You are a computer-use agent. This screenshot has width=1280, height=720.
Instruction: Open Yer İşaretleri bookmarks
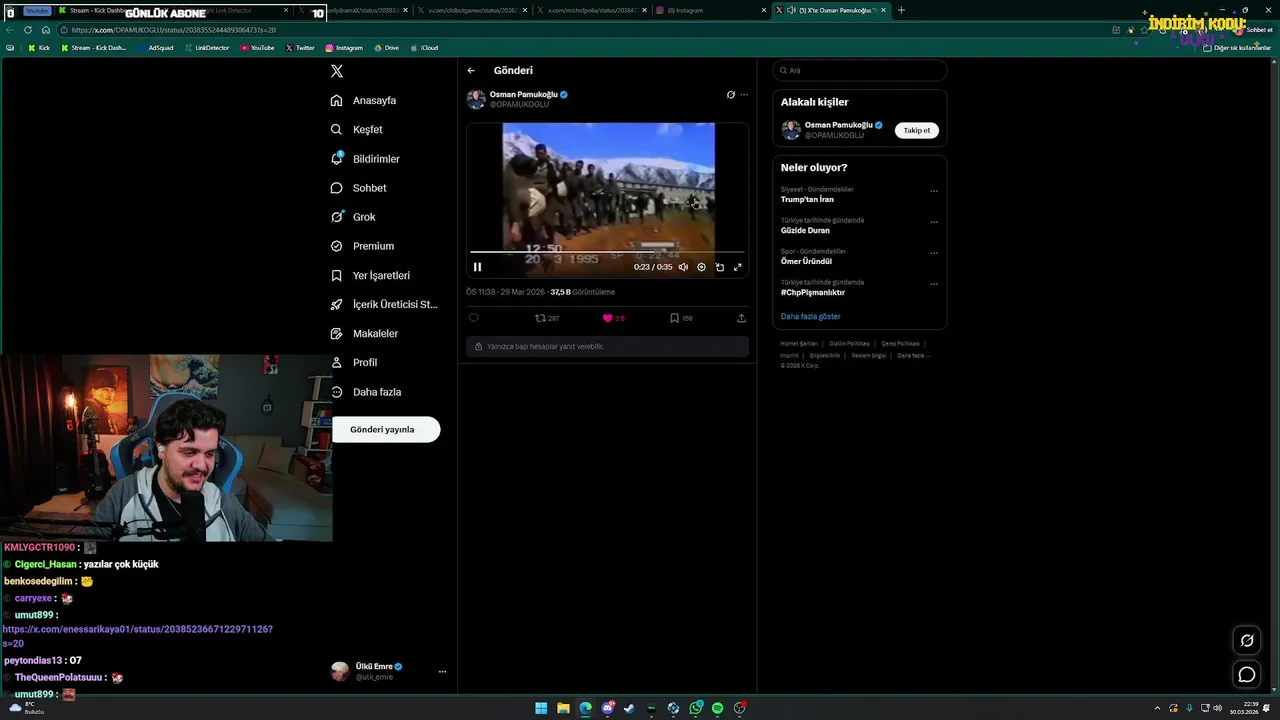coord(370,275)
